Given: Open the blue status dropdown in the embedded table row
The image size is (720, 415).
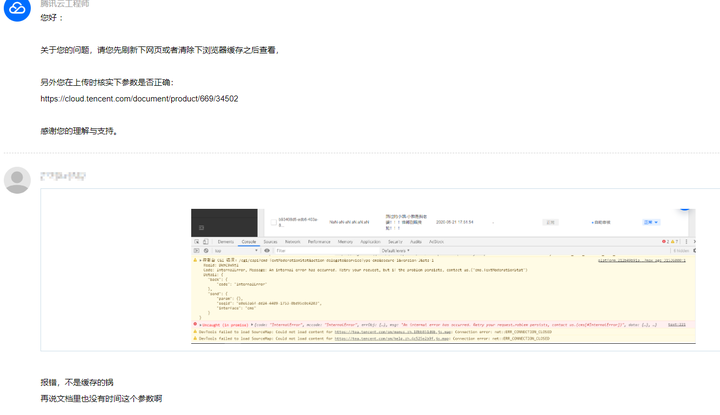Looking at the screenshot, I should pyautogui.click(x=651, y=222).
